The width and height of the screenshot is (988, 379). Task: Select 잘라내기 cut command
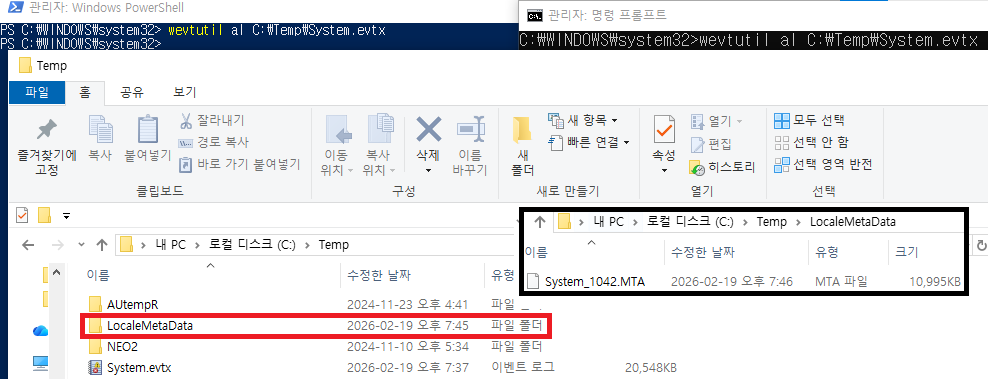coord(212,120)
